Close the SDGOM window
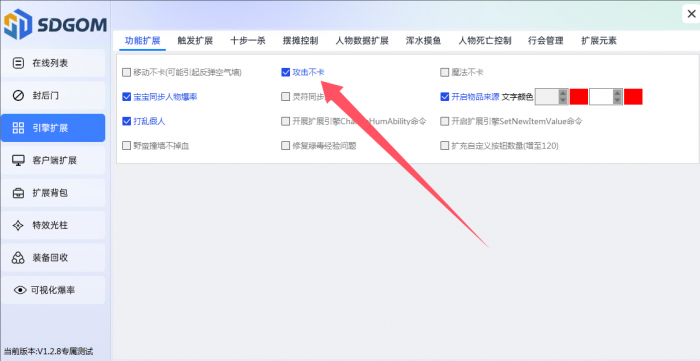This screenshot has height=361, width=700. click(x=692, y=14)
